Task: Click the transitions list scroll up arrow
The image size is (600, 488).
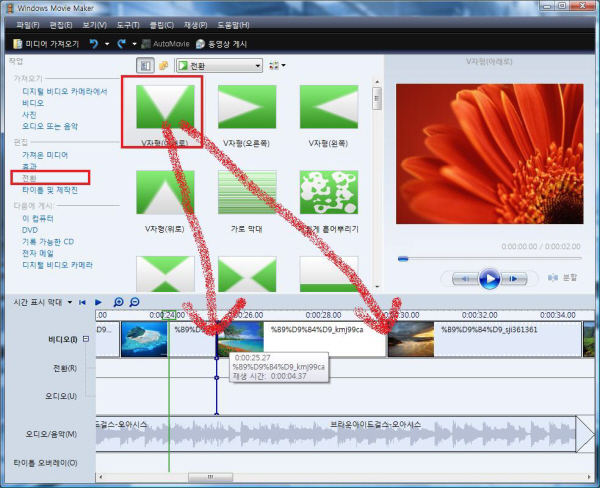Action: tap(377, 82)
